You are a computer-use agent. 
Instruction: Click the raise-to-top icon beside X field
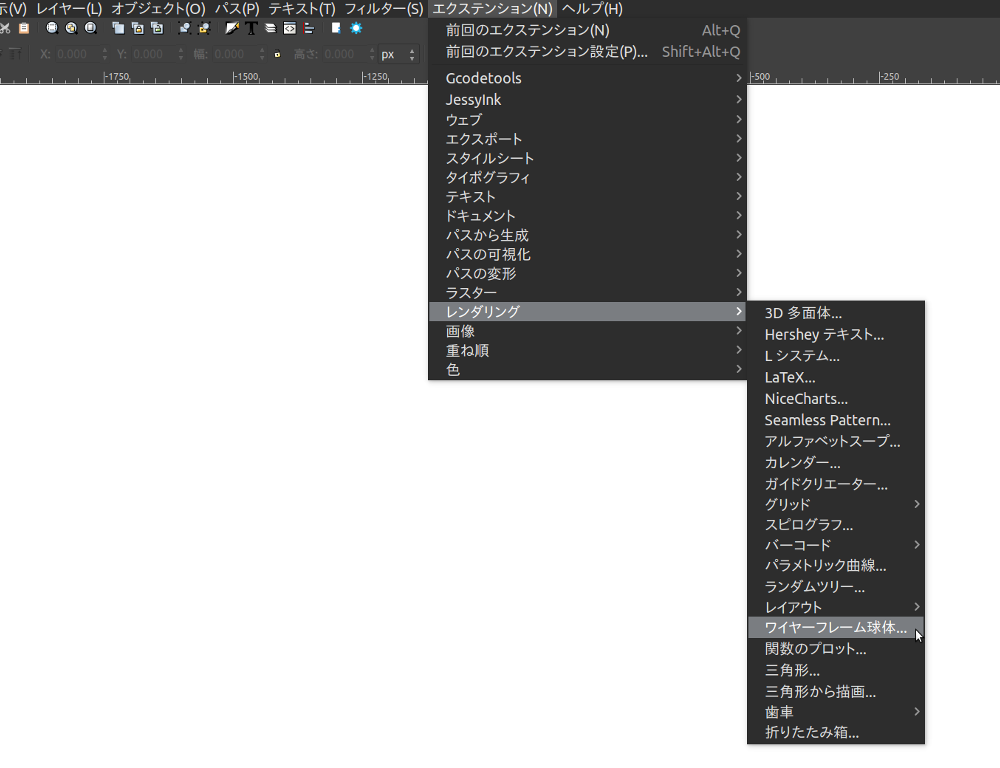[x=15, y=54]
